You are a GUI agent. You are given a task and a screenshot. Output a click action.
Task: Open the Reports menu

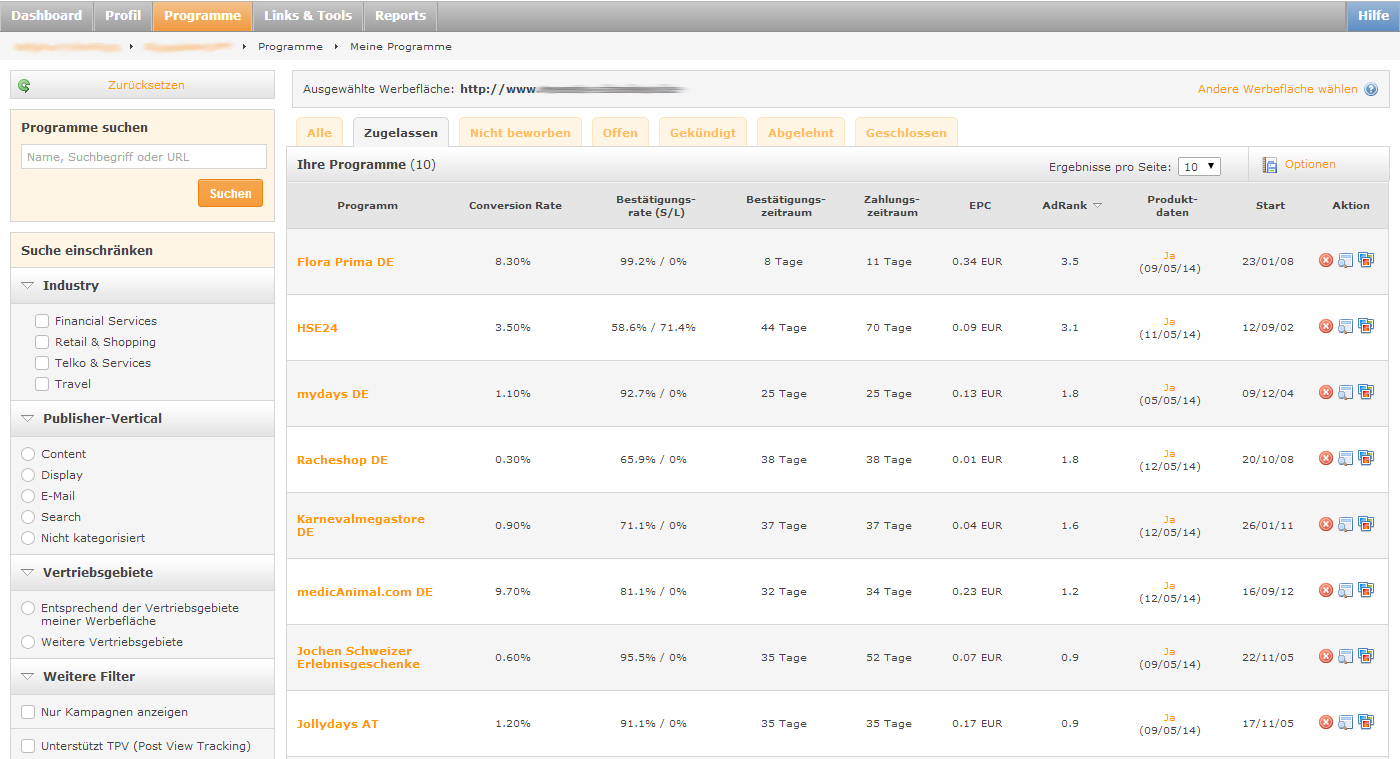coord(400,16)
